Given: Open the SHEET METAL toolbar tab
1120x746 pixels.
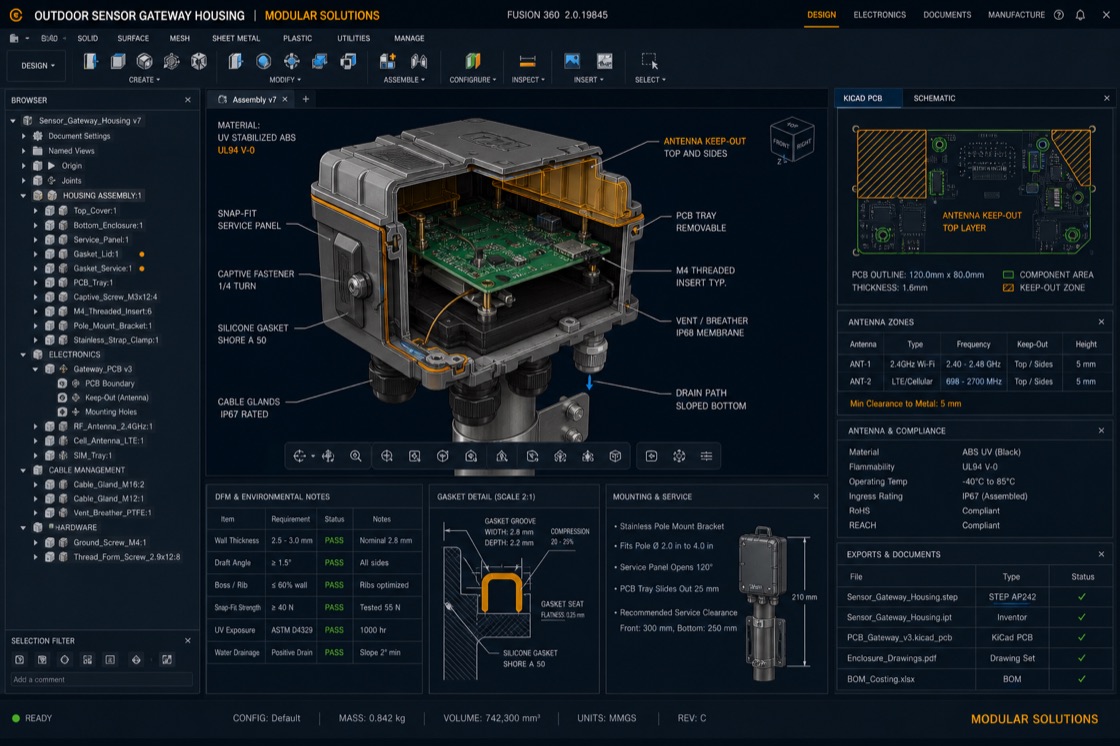Looking at the screenshot, I should (236, 39).
